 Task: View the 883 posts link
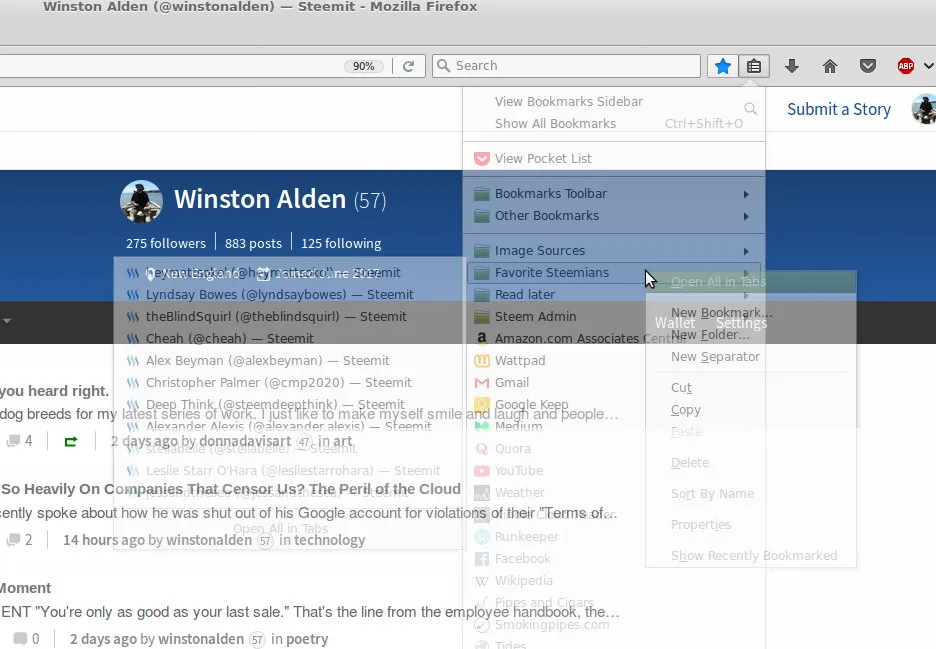[x=253, y=244]
